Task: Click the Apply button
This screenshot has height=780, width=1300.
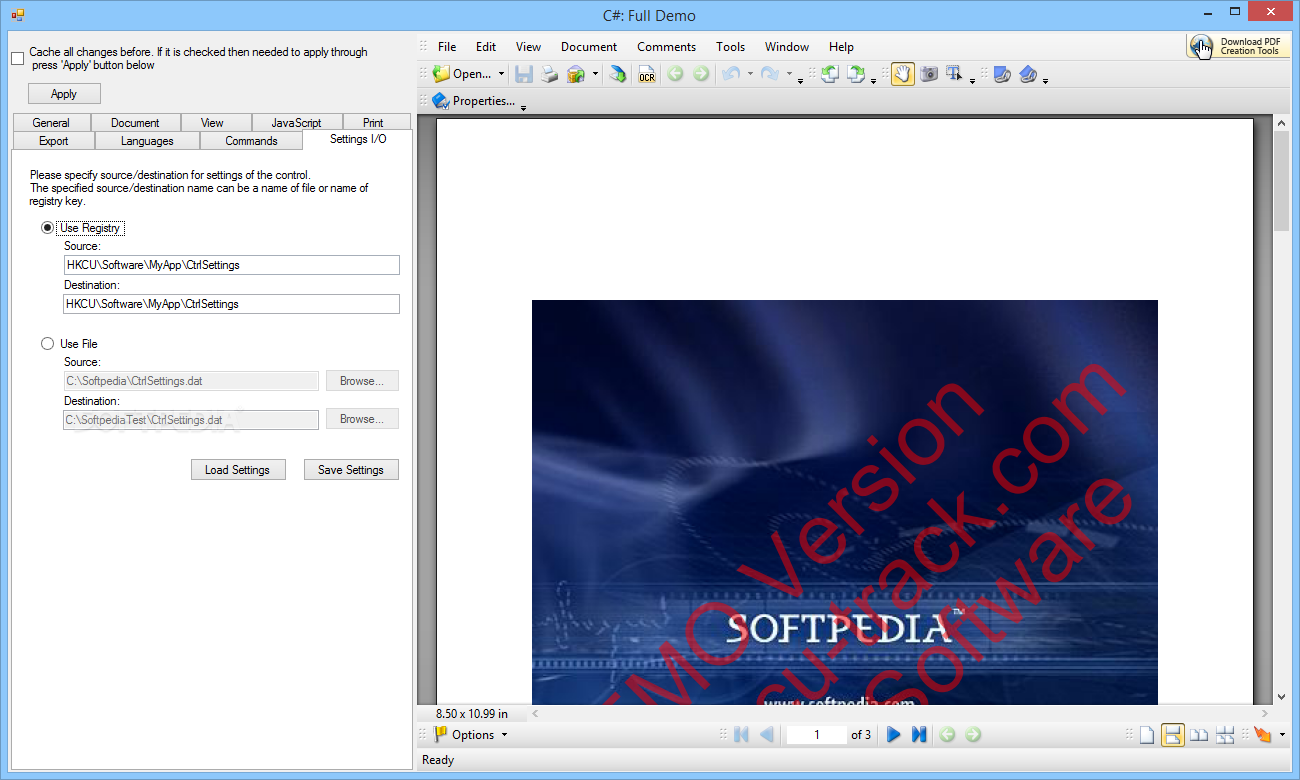Action: (x=64, y=94)
